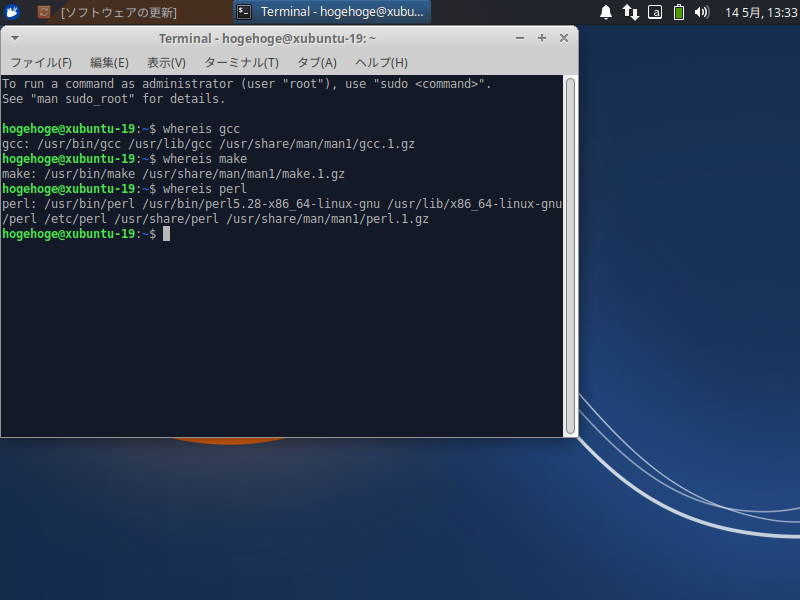800x600 pixels.
Task: Open the 表示(V) menu
Action: point(166,63)
